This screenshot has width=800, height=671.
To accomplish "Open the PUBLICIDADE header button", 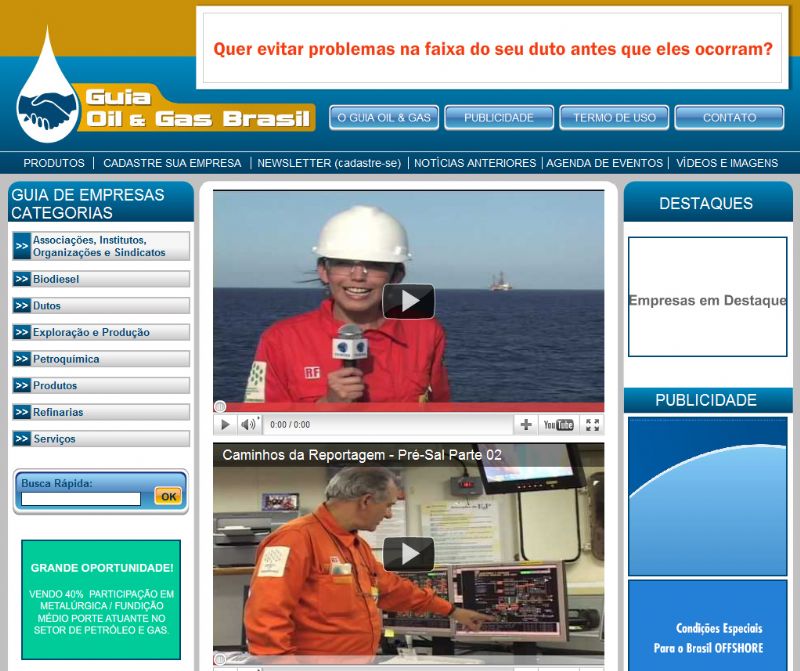I will coord(499,118).
